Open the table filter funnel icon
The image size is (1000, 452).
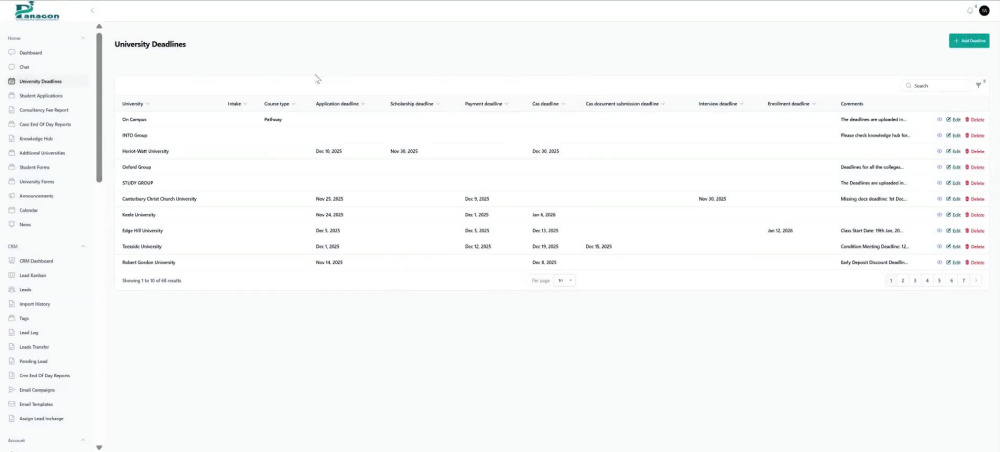pyautogui.click(x=978, y=85)
